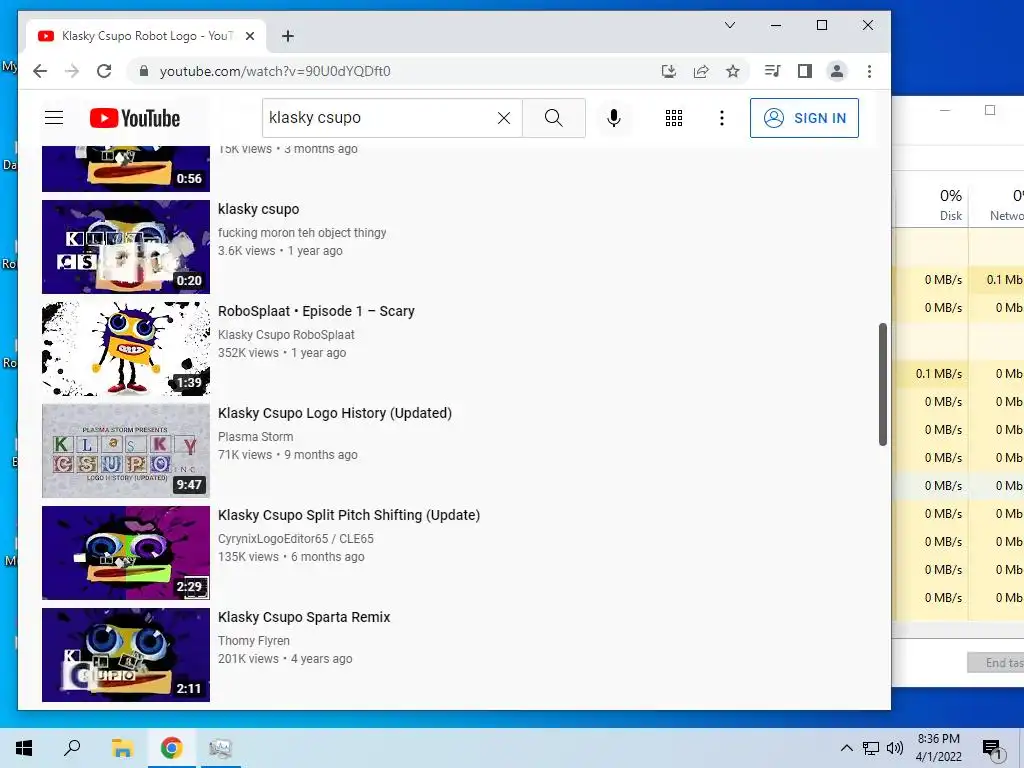The height and width of the screenshot is (768, 1024).
Task: Click Chrome icon on taskbar
Action: pyautogui.click(x=171, y=748)
